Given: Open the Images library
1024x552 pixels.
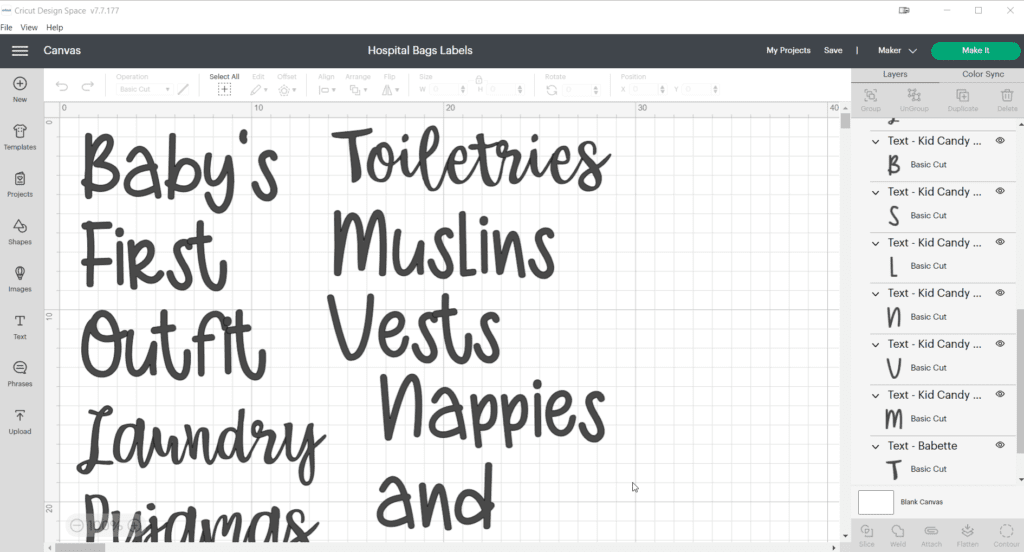Looking at the screenshot, I should pyautogui.click(x=20, y=279).
